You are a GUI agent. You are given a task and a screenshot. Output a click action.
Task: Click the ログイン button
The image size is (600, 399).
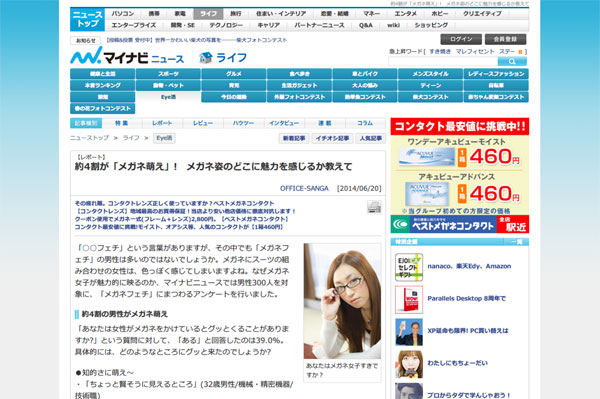tap(461, 39)
